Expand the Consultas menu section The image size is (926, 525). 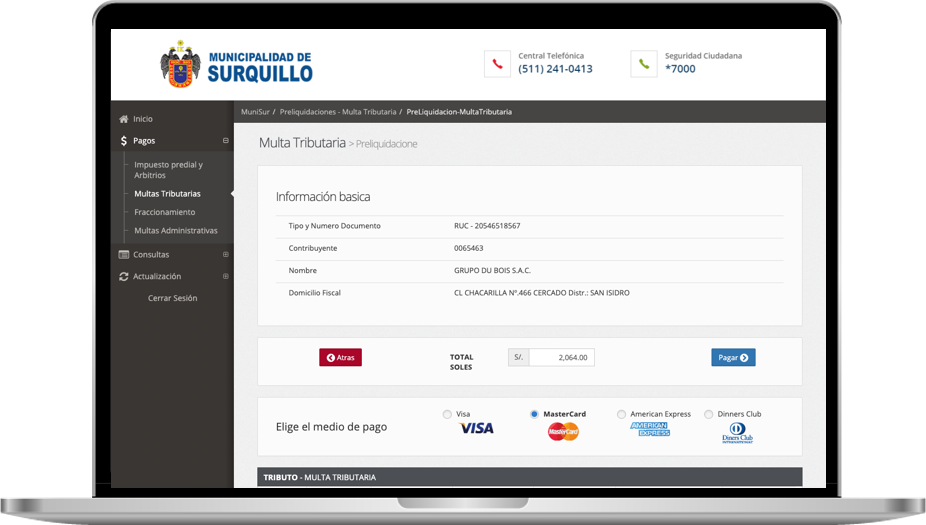226,255
